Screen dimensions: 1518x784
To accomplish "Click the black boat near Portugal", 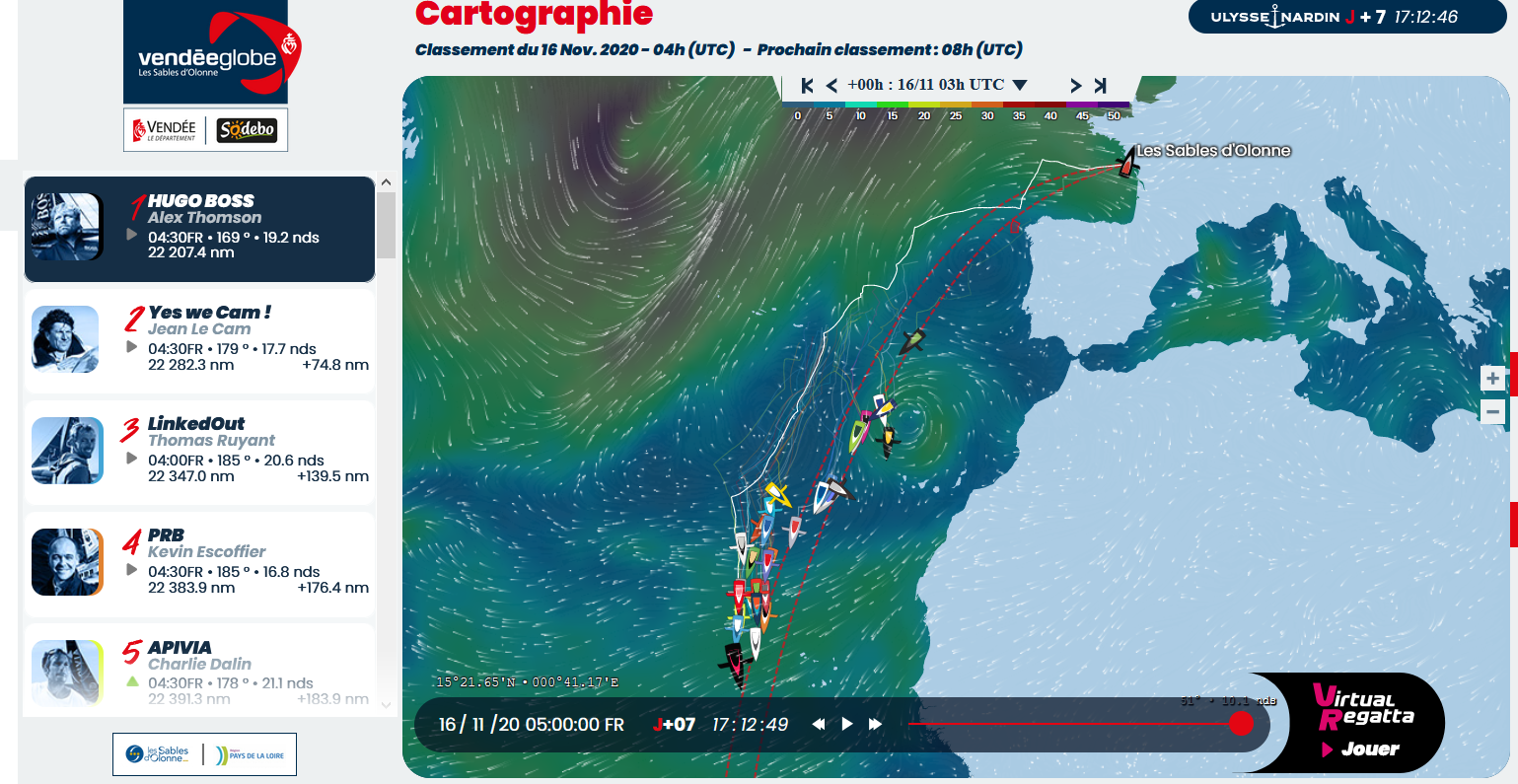I will tap(912, 342).
